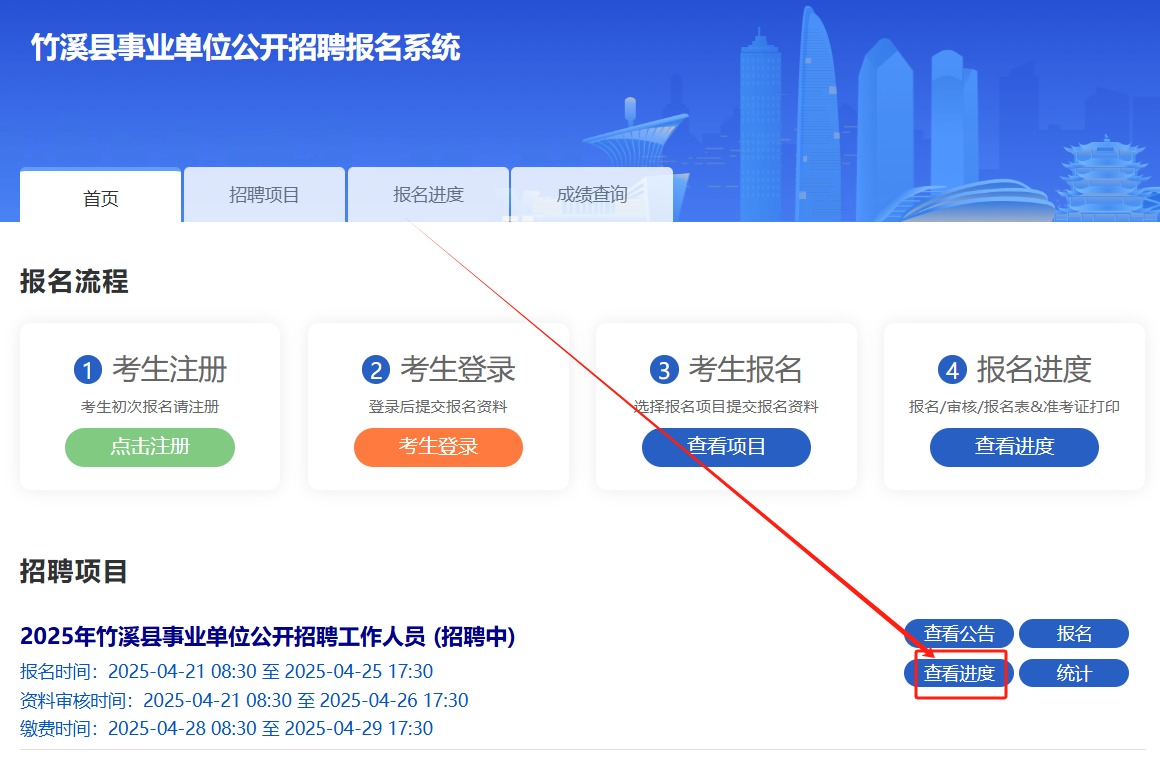The width and height of the screenshot is (1160, 763).
Task: Click the 考生报名 heading text
Action: (x=746, y=369)
